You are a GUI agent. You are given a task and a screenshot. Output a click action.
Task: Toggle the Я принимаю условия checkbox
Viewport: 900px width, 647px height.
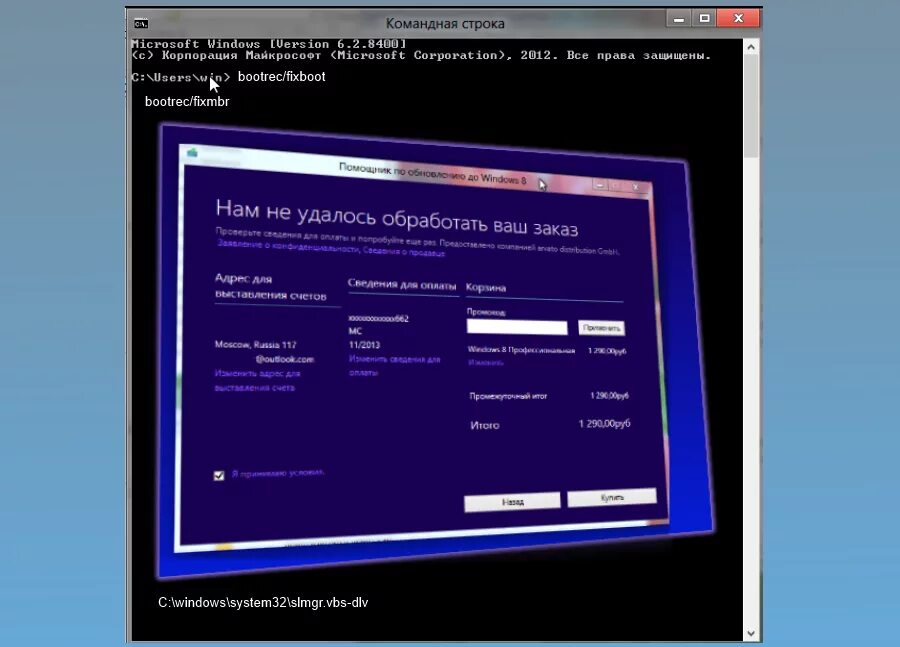[219, 475]
